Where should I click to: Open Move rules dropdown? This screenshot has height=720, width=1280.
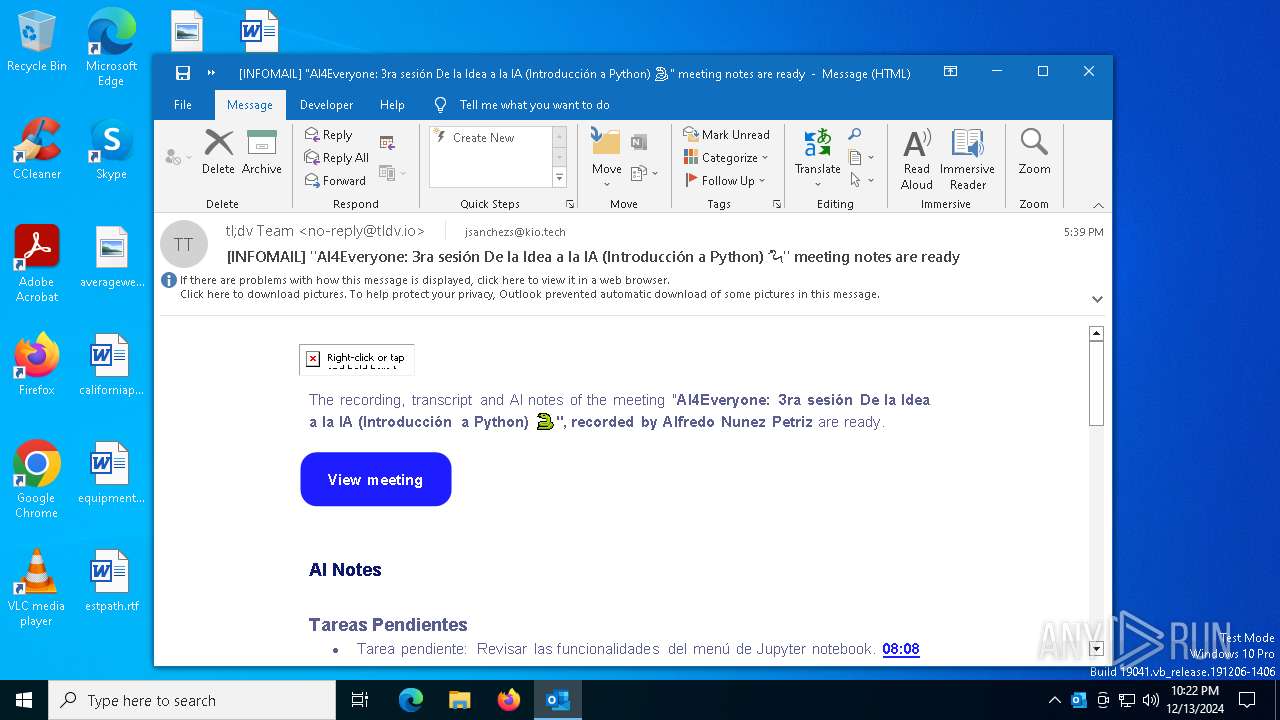[x=644, y=173]
